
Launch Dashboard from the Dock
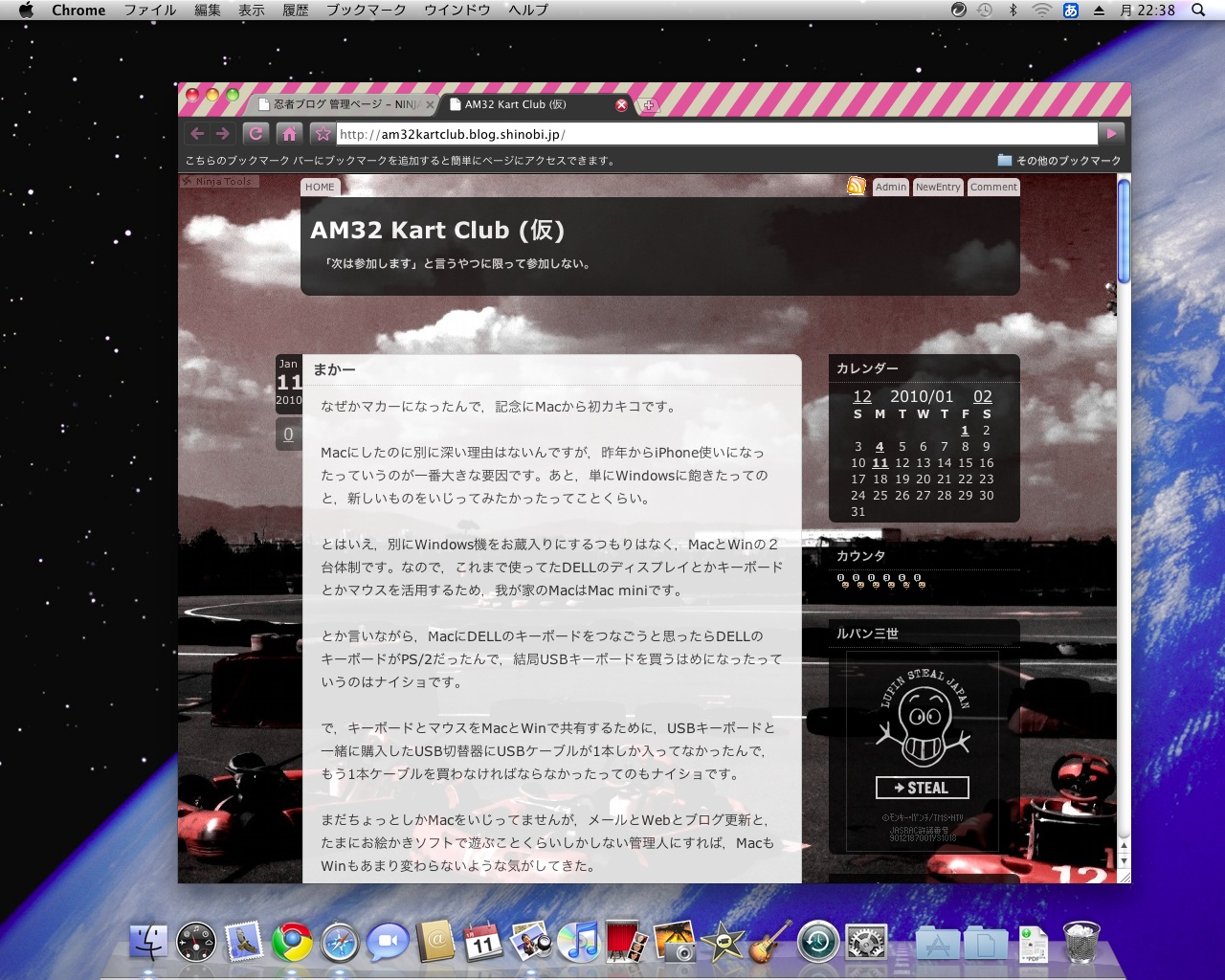196,942
